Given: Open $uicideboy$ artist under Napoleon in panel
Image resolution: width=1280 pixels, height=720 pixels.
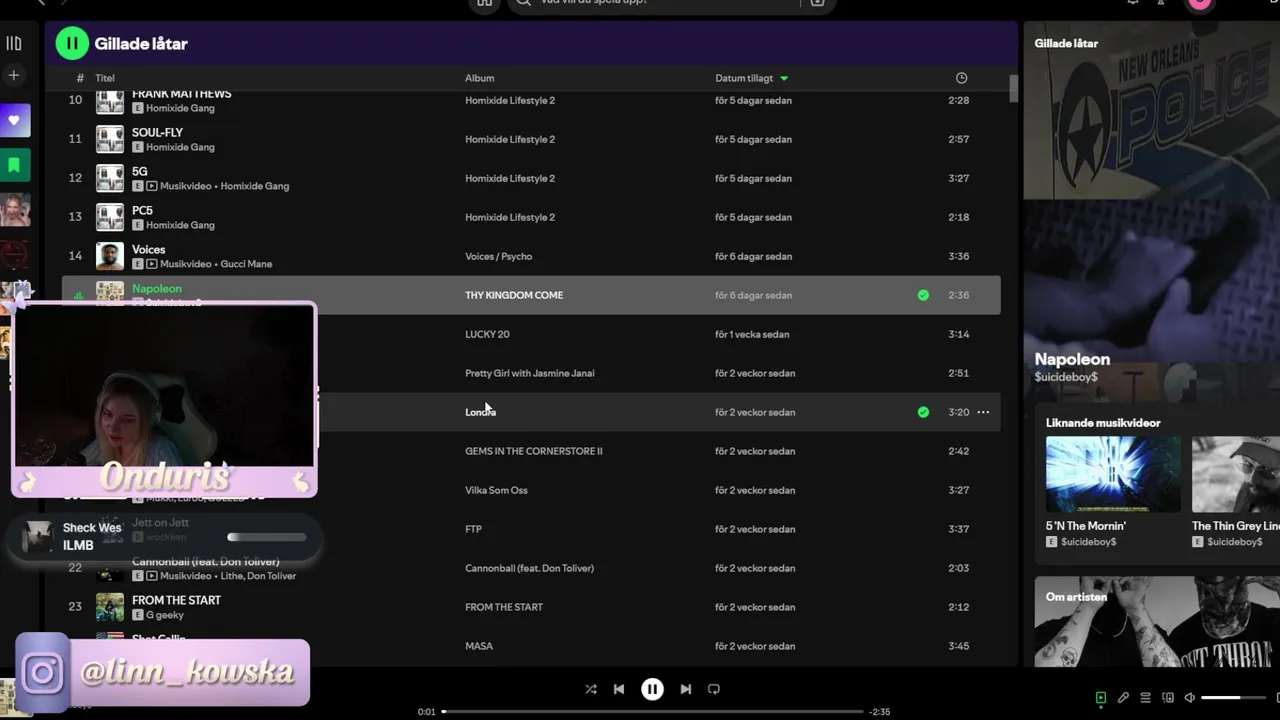Looking at the screenshot, I should coord(1066,377).
